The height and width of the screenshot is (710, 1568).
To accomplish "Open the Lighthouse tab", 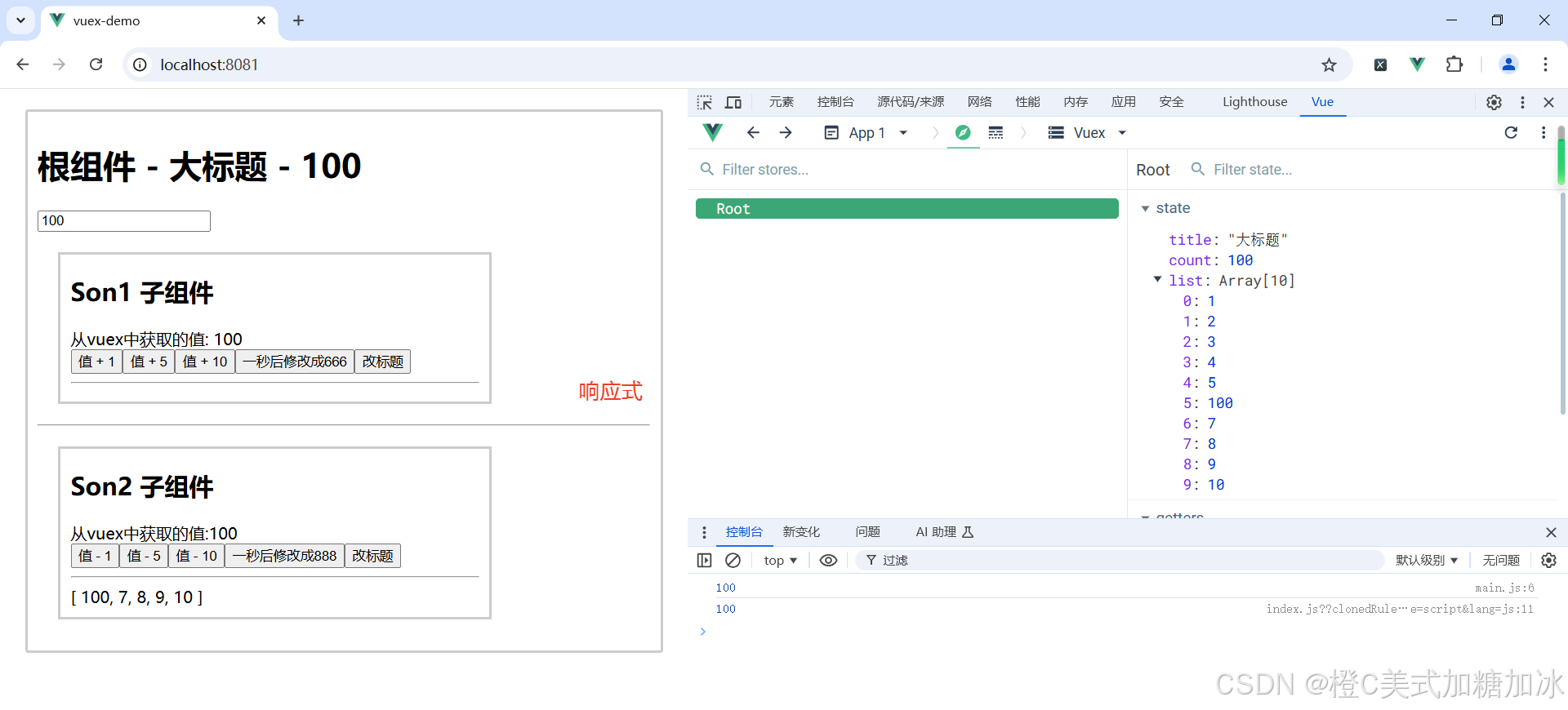I will click(x=1254, y=102).
